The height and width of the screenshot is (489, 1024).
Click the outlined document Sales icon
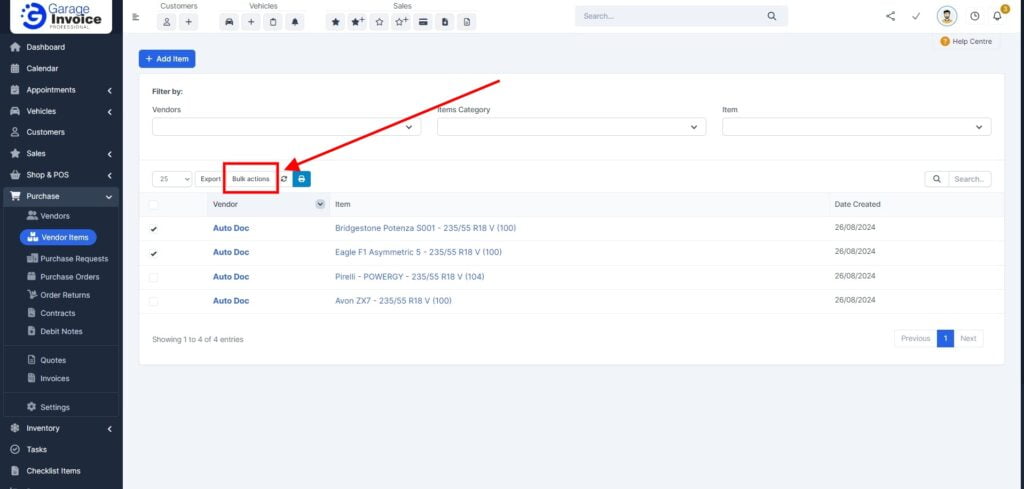click(466, 22)
